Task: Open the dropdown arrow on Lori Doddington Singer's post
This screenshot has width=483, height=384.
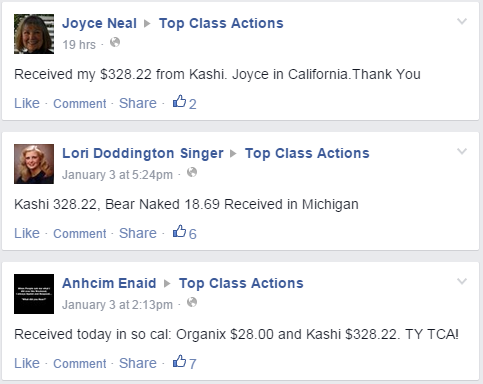Action: click(x=462, y=152)
